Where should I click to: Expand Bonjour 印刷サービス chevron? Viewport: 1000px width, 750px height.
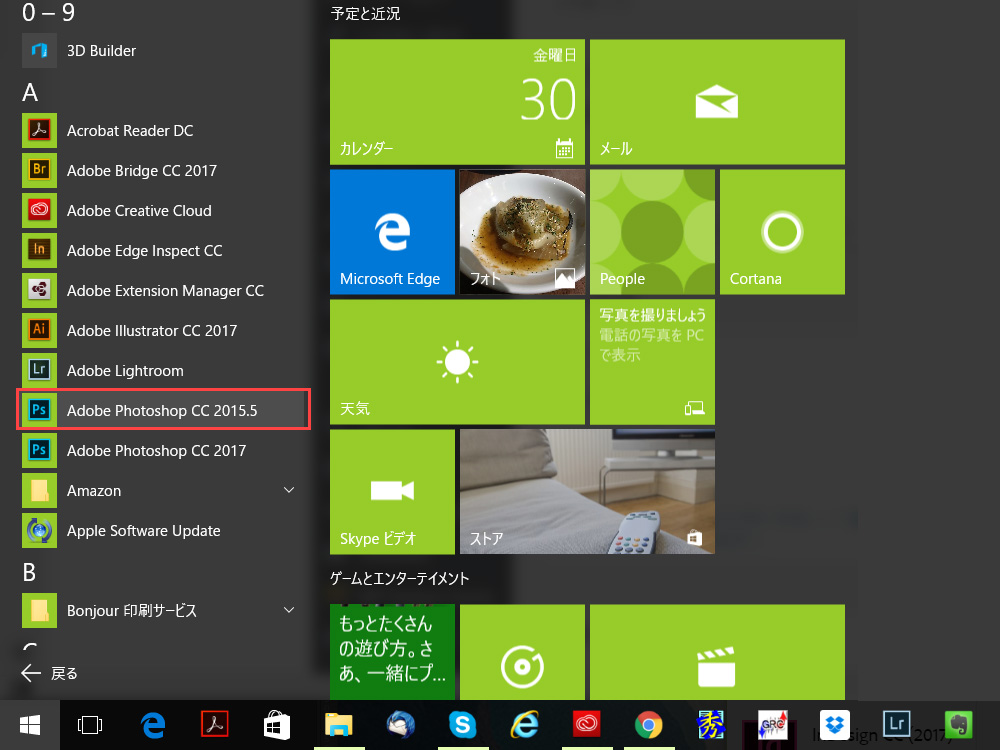point(289,610)
